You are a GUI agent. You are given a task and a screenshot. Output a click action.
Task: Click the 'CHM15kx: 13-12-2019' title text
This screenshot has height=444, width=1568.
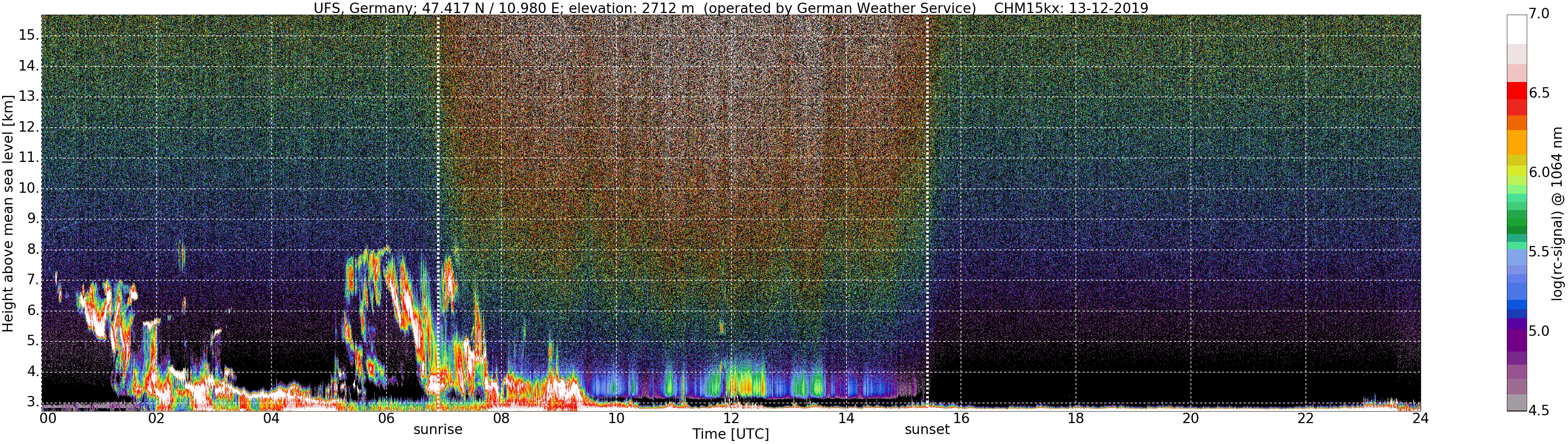(x=1071, y=8)
